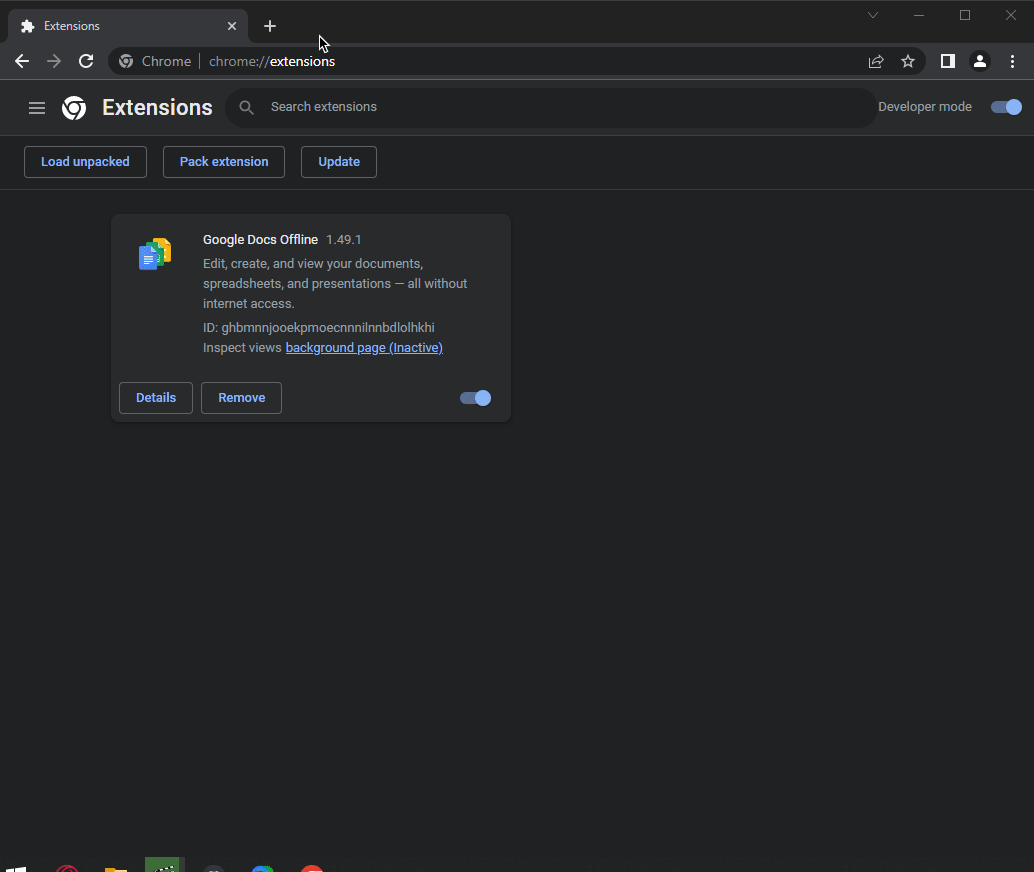1034x872 pixels.
Task: Click the Chrome logo beside the Extensions title
Action: [x=74, y=108]
